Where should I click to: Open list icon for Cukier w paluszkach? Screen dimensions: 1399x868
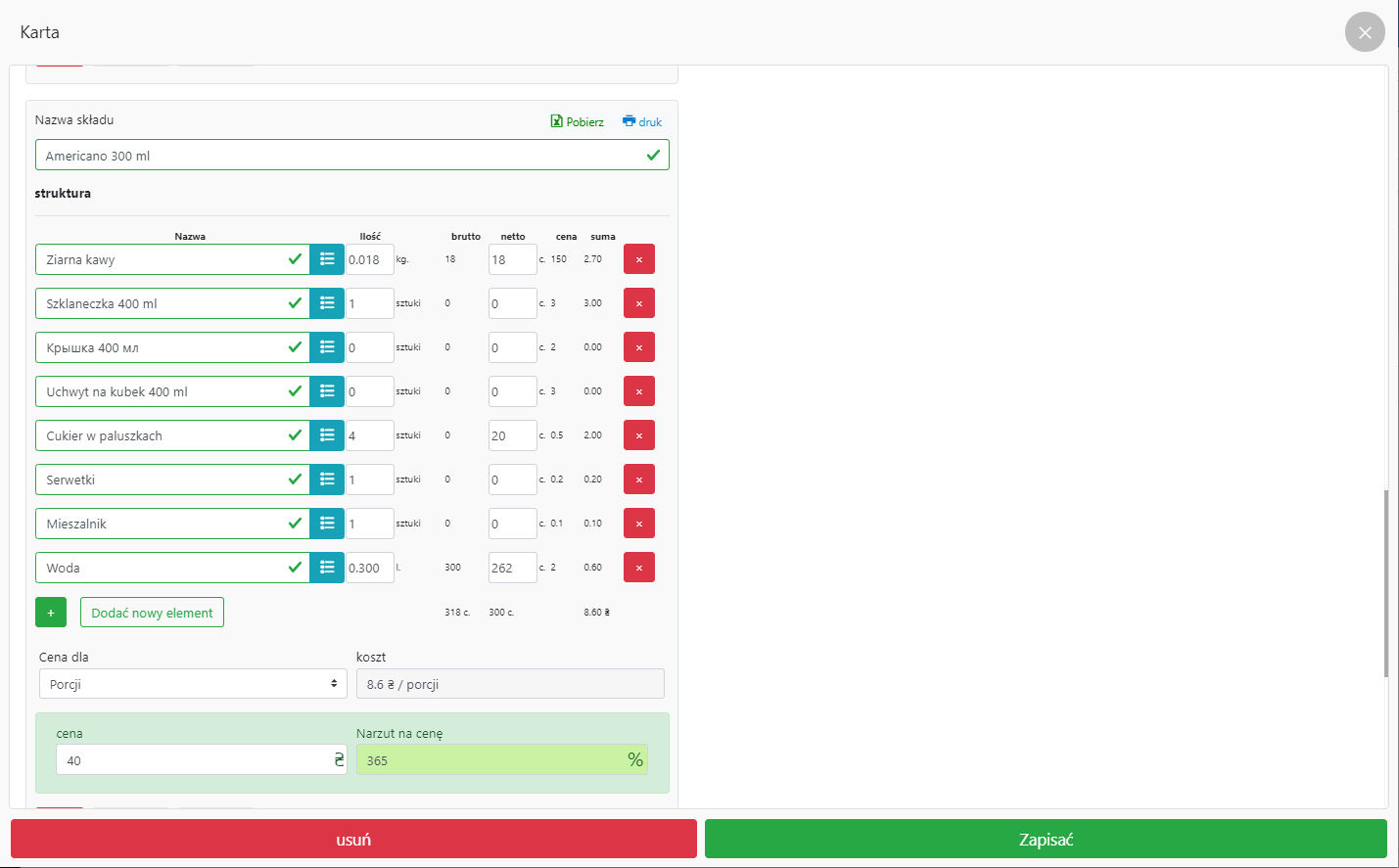click(x=327, y=435)
